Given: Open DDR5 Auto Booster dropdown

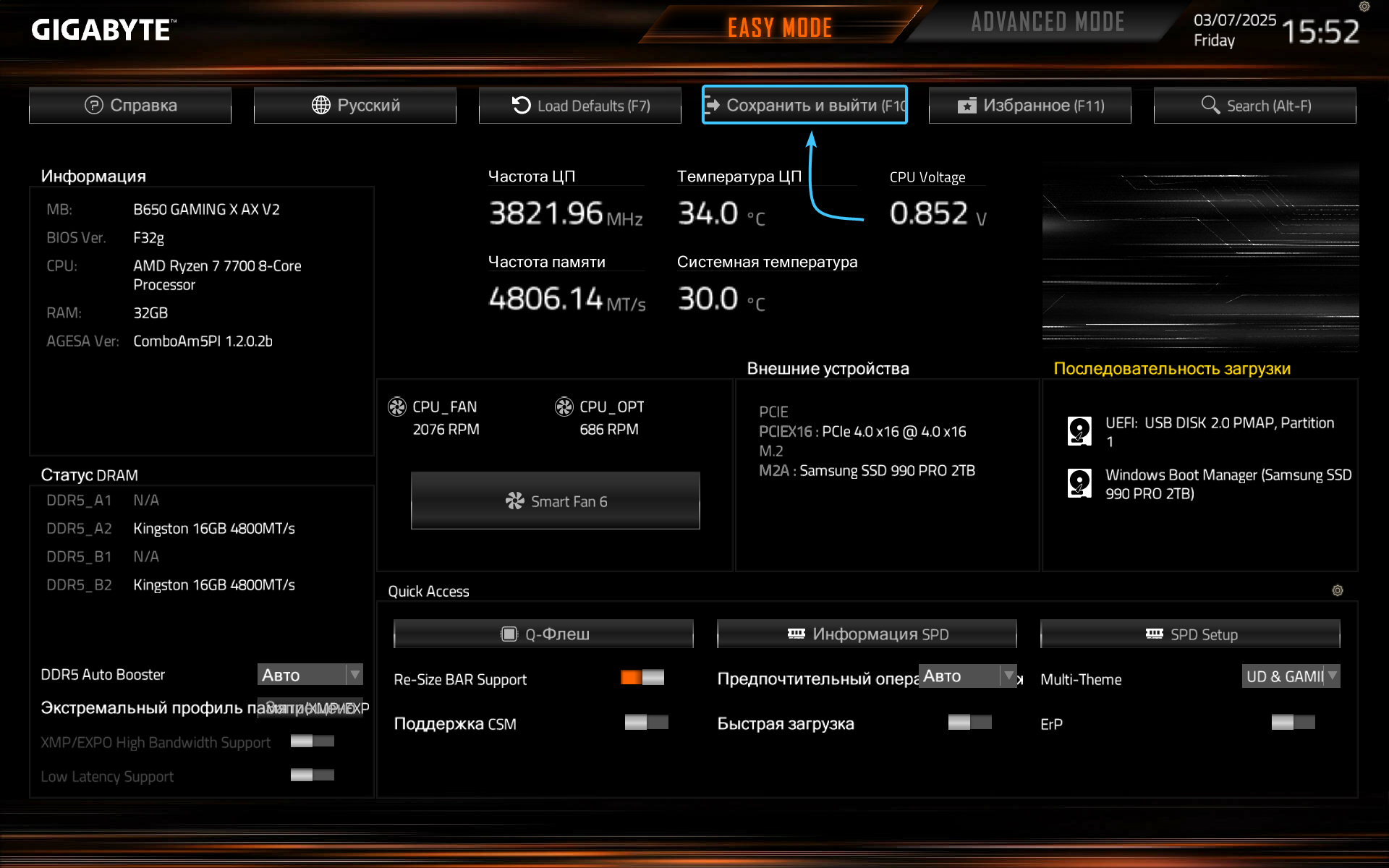Looking at the screenshot, I should (x=310, y=674).
